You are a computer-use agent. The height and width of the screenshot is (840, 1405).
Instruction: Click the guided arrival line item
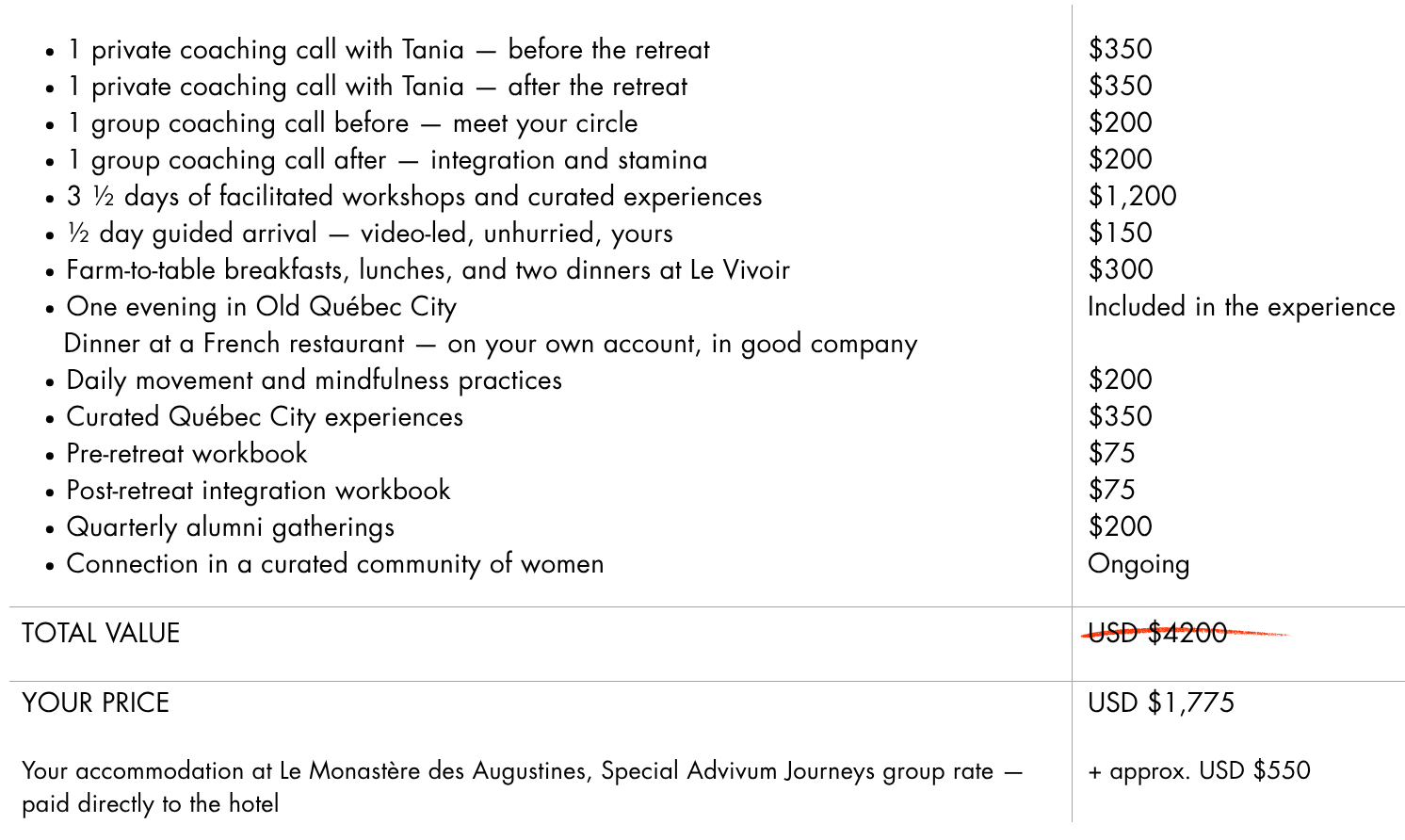point(369,234)
